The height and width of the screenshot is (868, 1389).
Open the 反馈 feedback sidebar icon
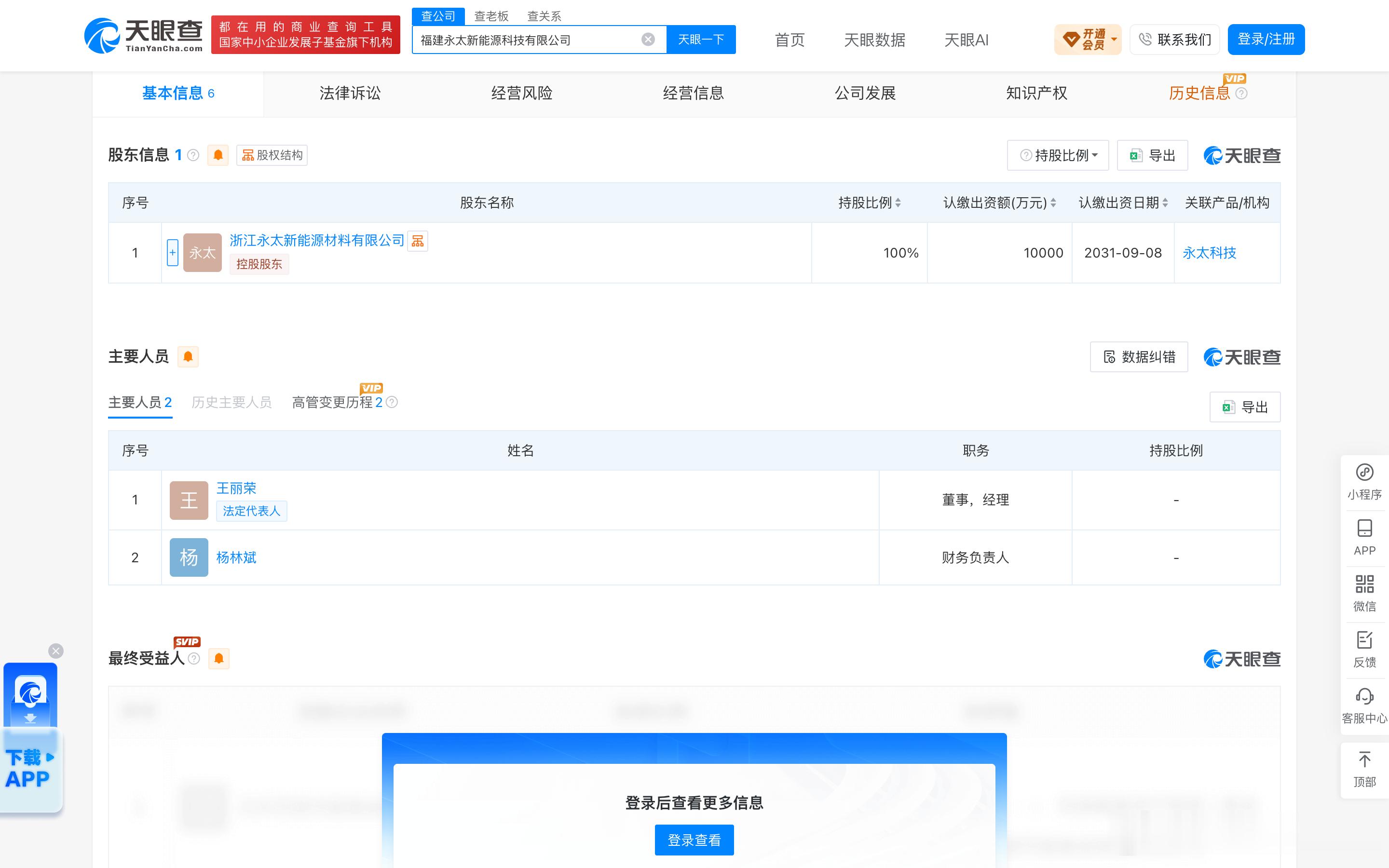(x=1364, y=649)
